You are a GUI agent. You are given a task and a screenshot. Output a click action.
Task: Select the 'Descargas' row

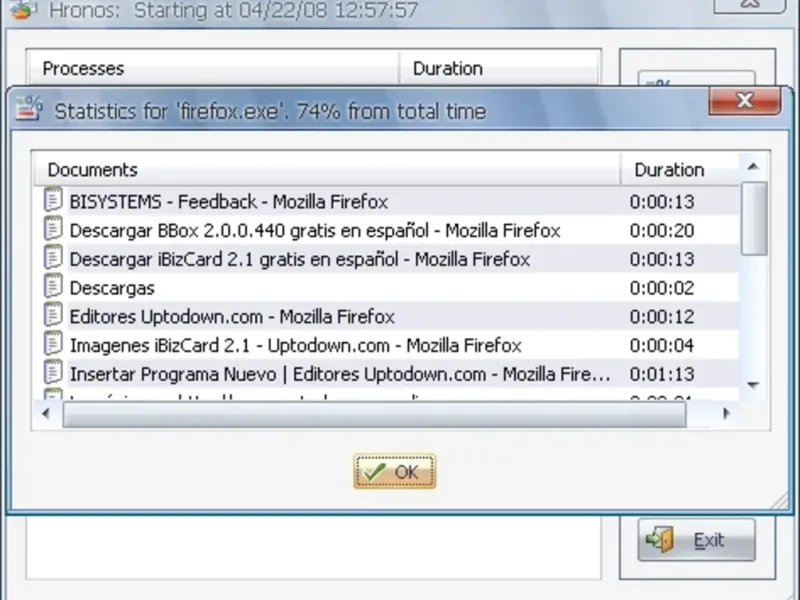[386, 288]
